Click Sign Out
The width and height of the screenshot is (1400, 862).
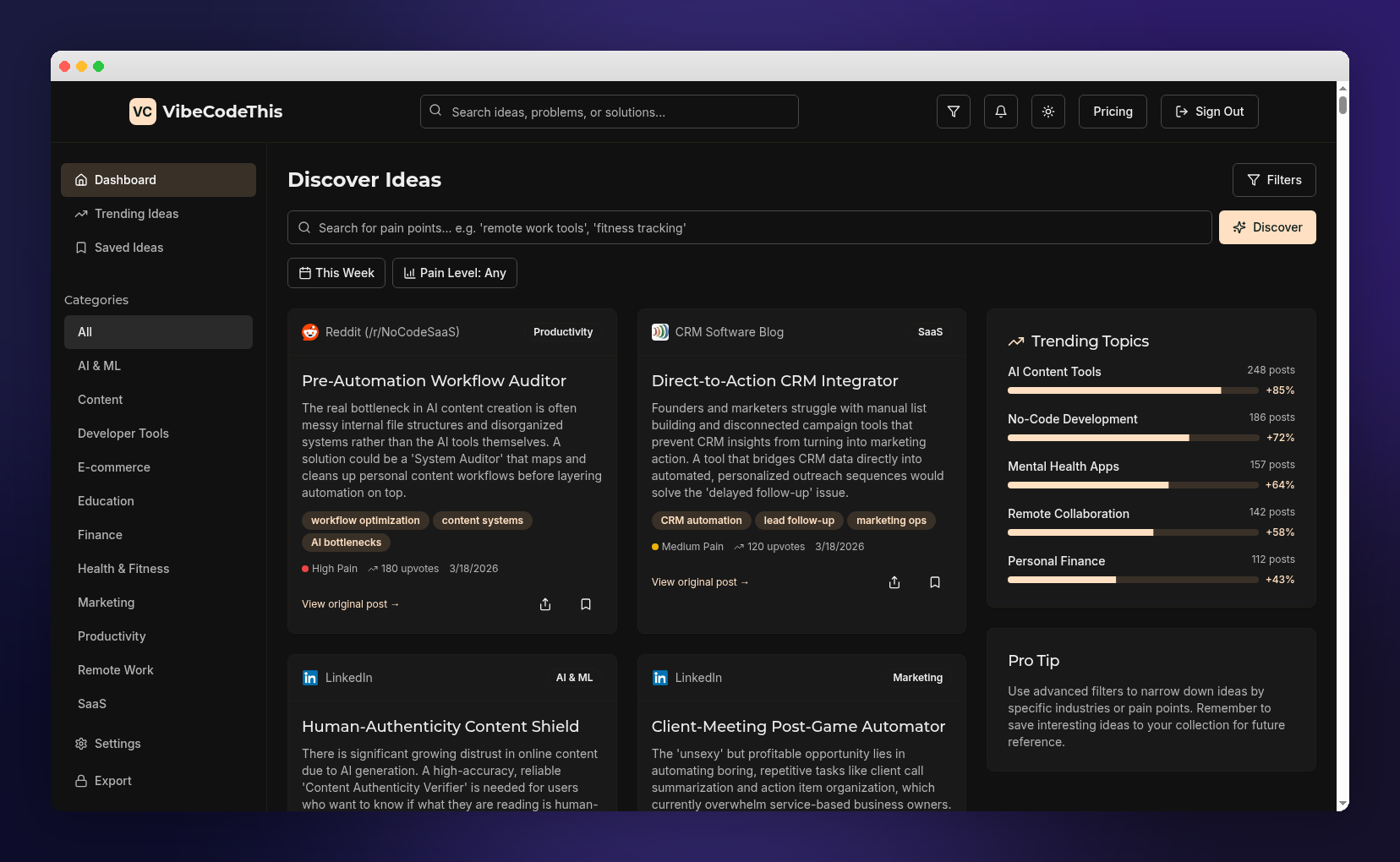coord(1209,112)
